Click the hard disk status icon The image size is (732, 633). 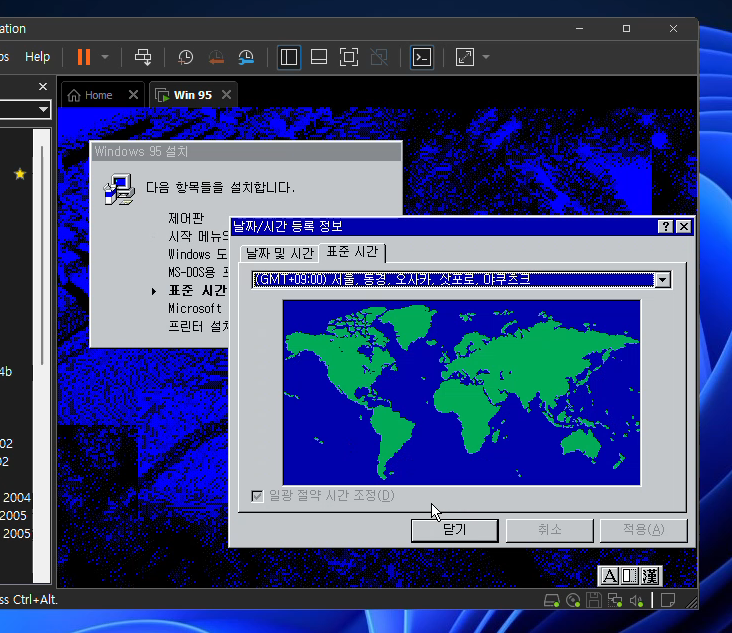(x=552, y=600)
